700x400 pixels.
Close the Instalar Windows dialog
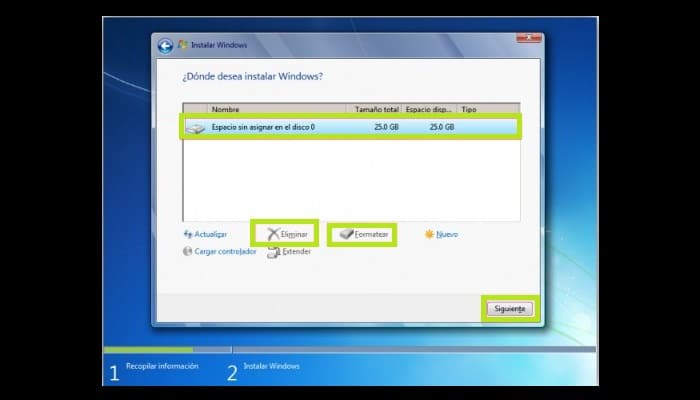[x=529, y=38]
